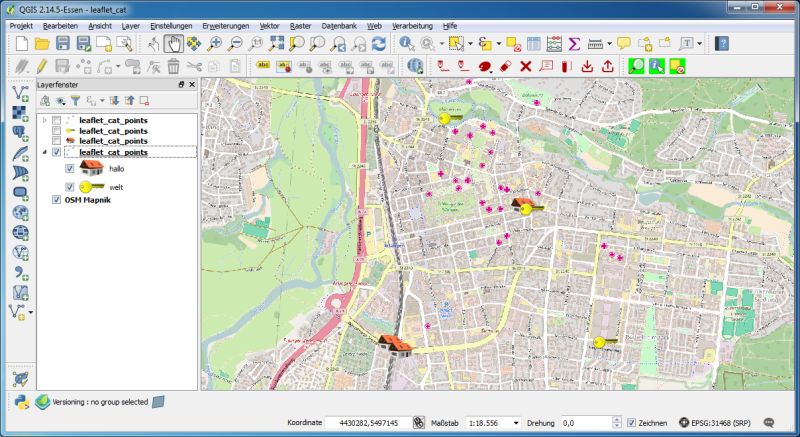Click extents toggle icon beside coordinate field
Viewport: 800px width, 437px height.
(418, 423)
